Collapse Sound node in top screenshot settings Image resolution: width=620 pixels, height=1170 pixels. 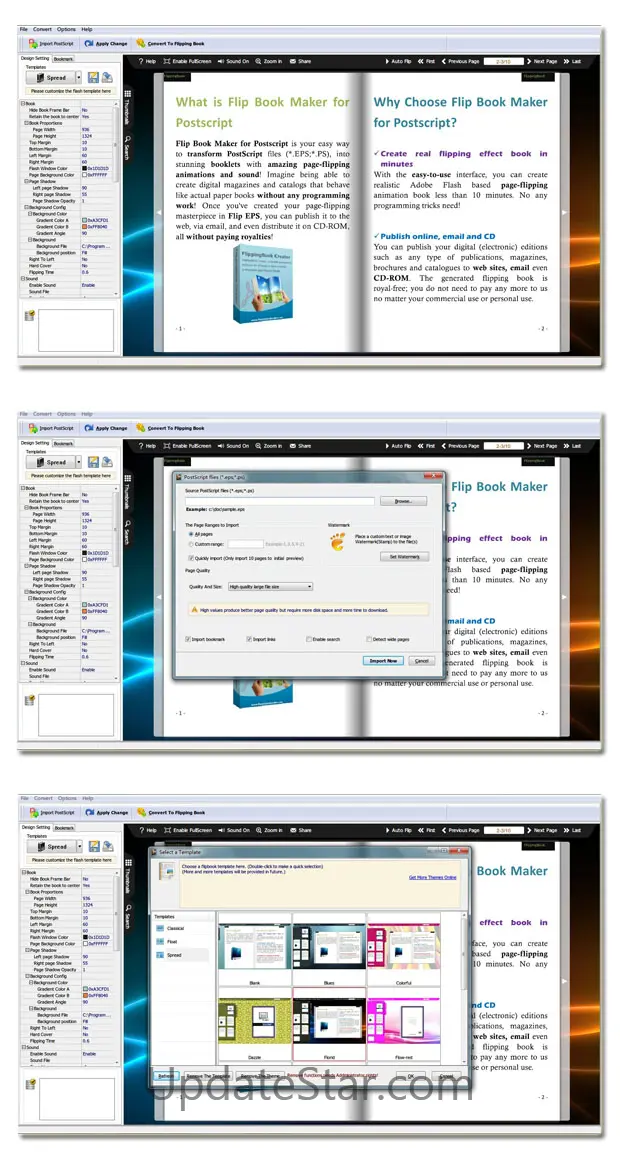pos(23,278)
